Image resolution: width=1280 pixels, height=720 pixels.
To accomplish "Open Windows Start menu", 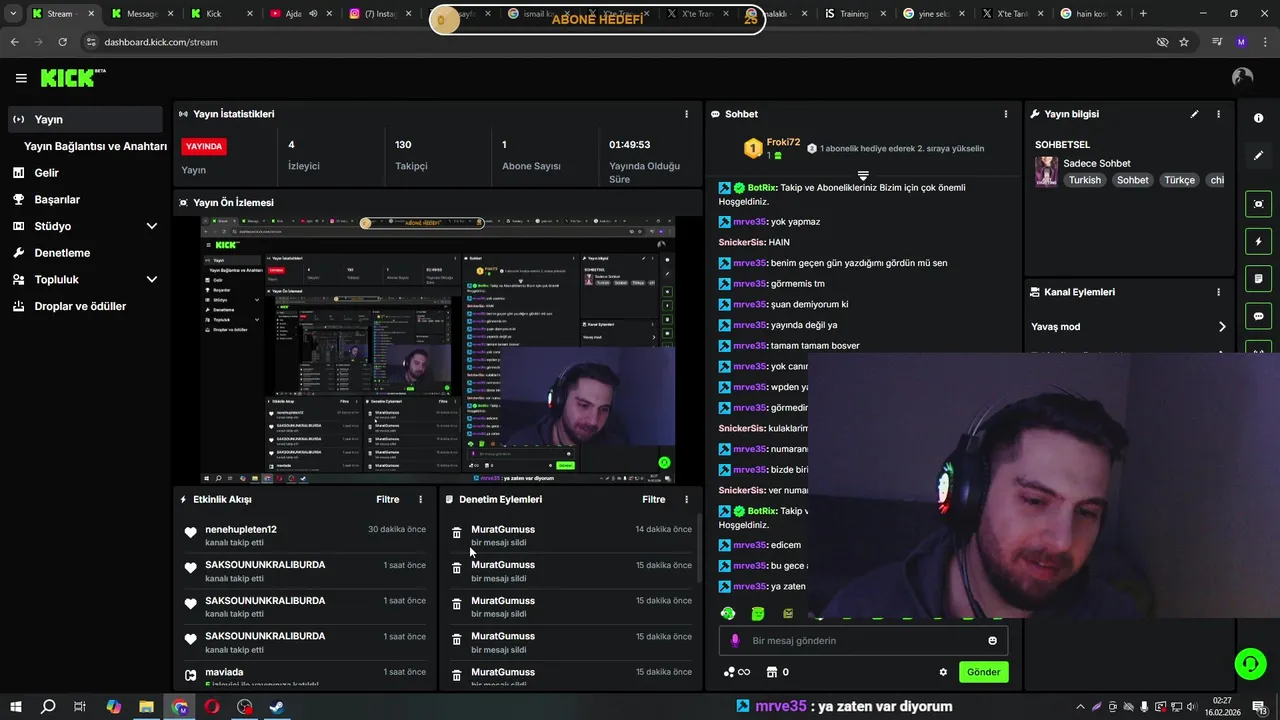I will tap(15, 707).
